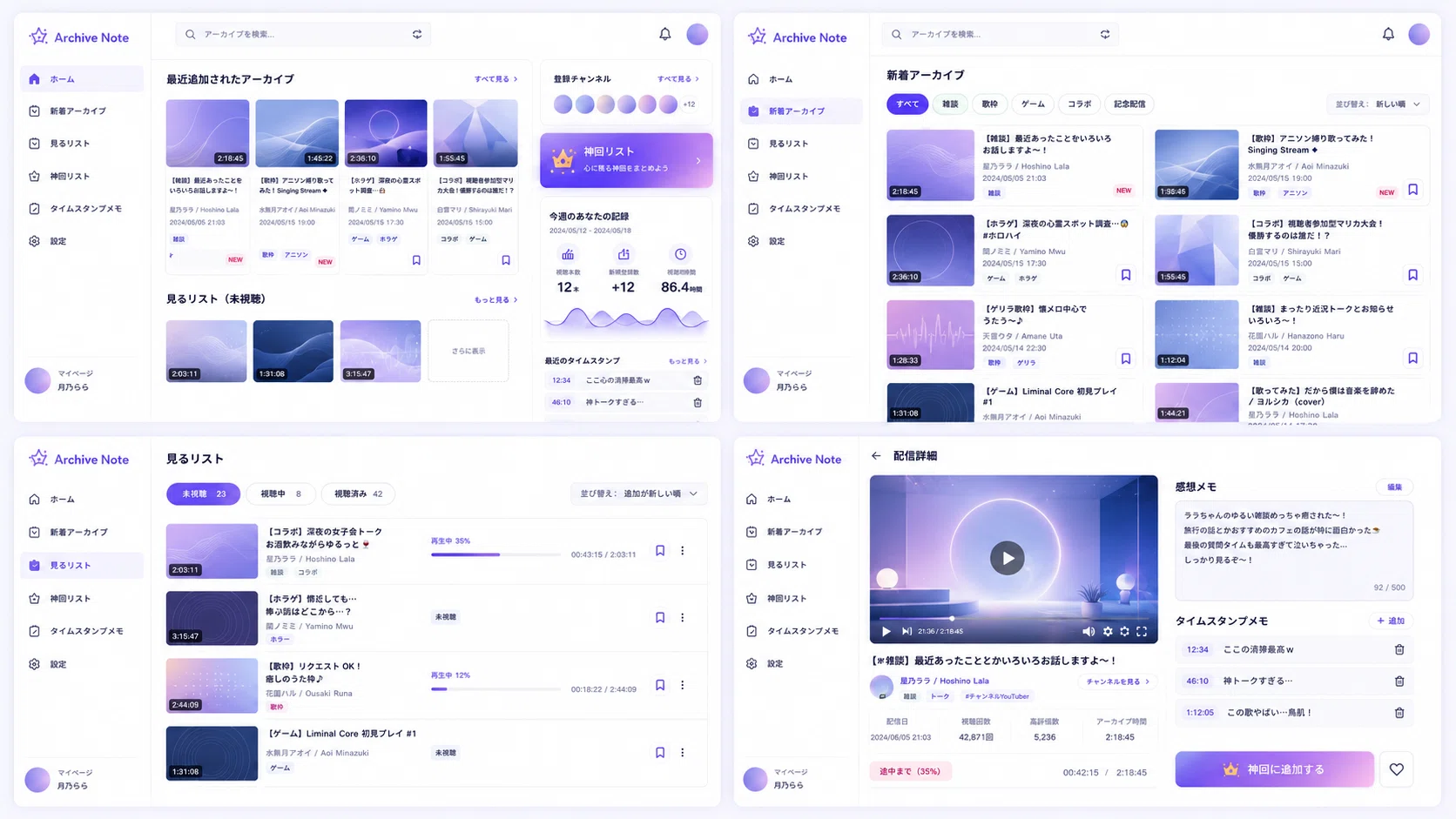
Task: Open the three-dot menu on the 【歌枠】リクエストOK！ row
Action: 683,685
